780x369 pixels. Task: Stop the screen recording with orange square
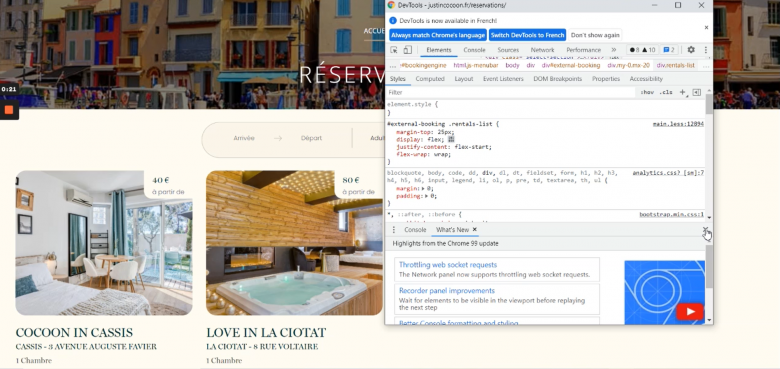(8, 109)
